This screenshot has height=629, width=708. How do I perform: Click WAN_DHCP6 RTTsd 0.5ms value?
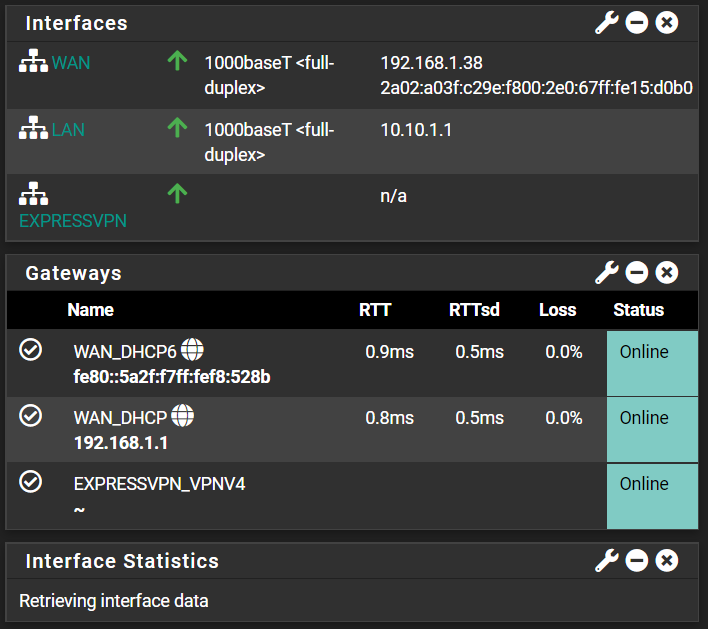pos(480,352)
